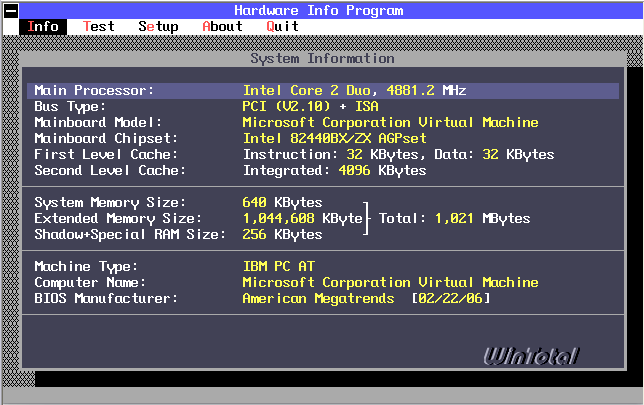Viewport: 644px width, 405px height.
Task: Click the 'IBM PC AT' value
Action: pos(278,267)
